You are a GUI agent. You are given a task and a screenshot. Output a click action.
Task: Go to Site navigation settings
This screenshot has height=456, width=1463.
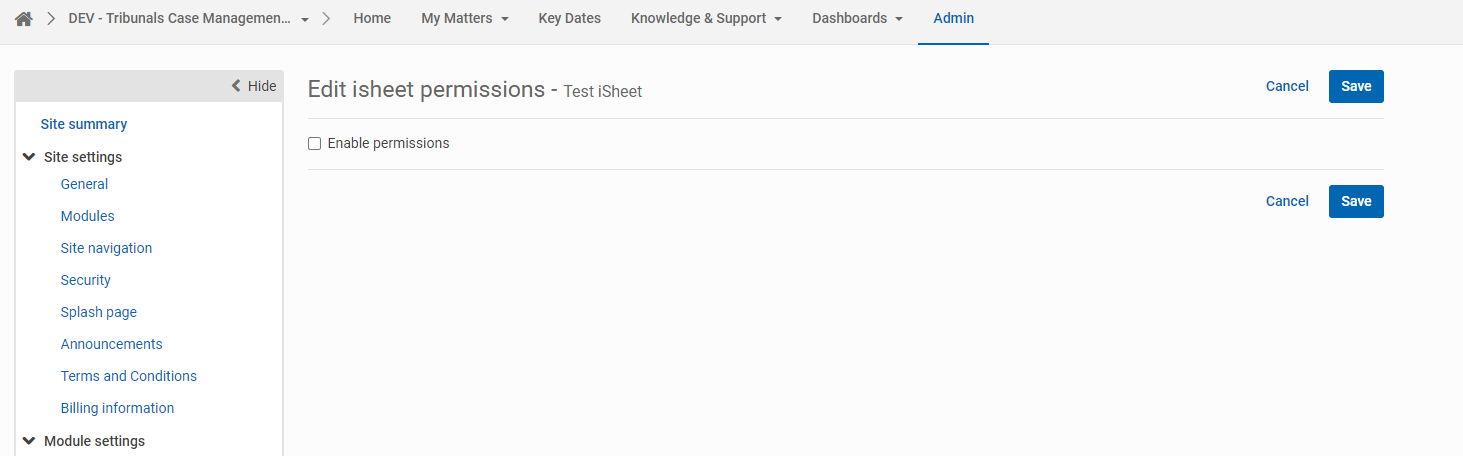[x=106, y=248]
